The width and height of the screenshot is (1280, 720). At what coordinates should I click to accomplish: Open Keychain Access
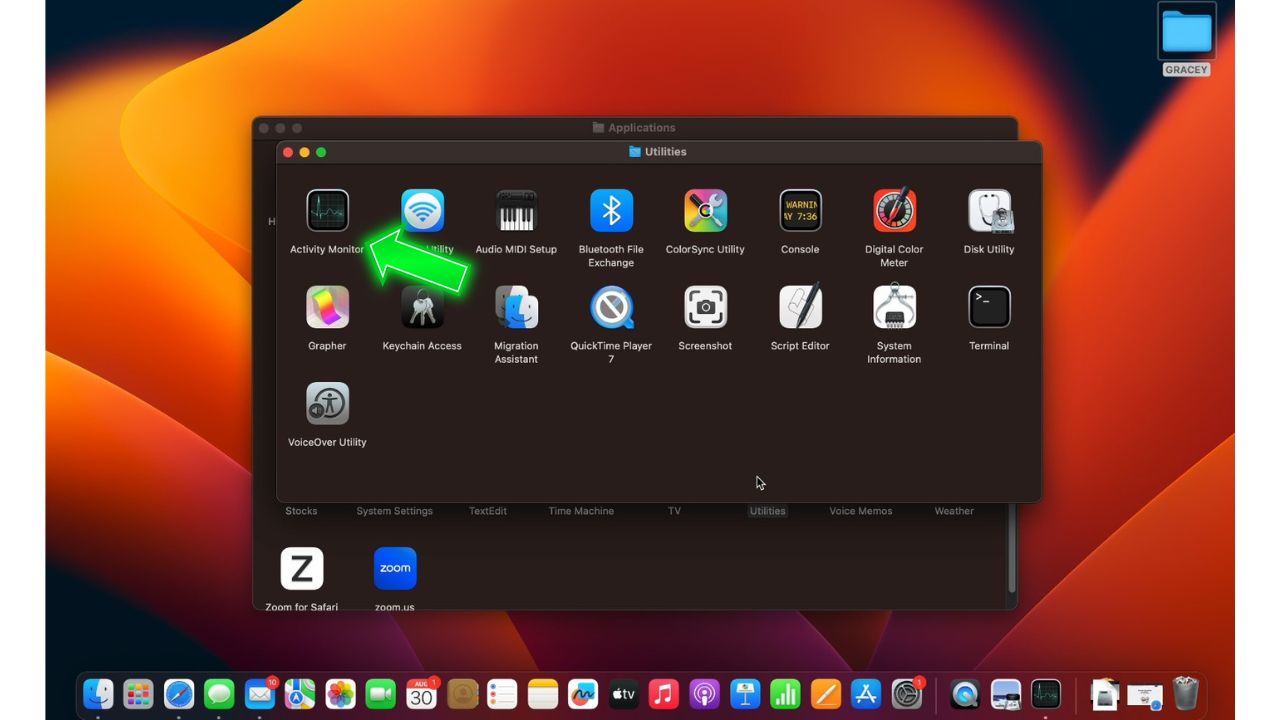[422, 307]
